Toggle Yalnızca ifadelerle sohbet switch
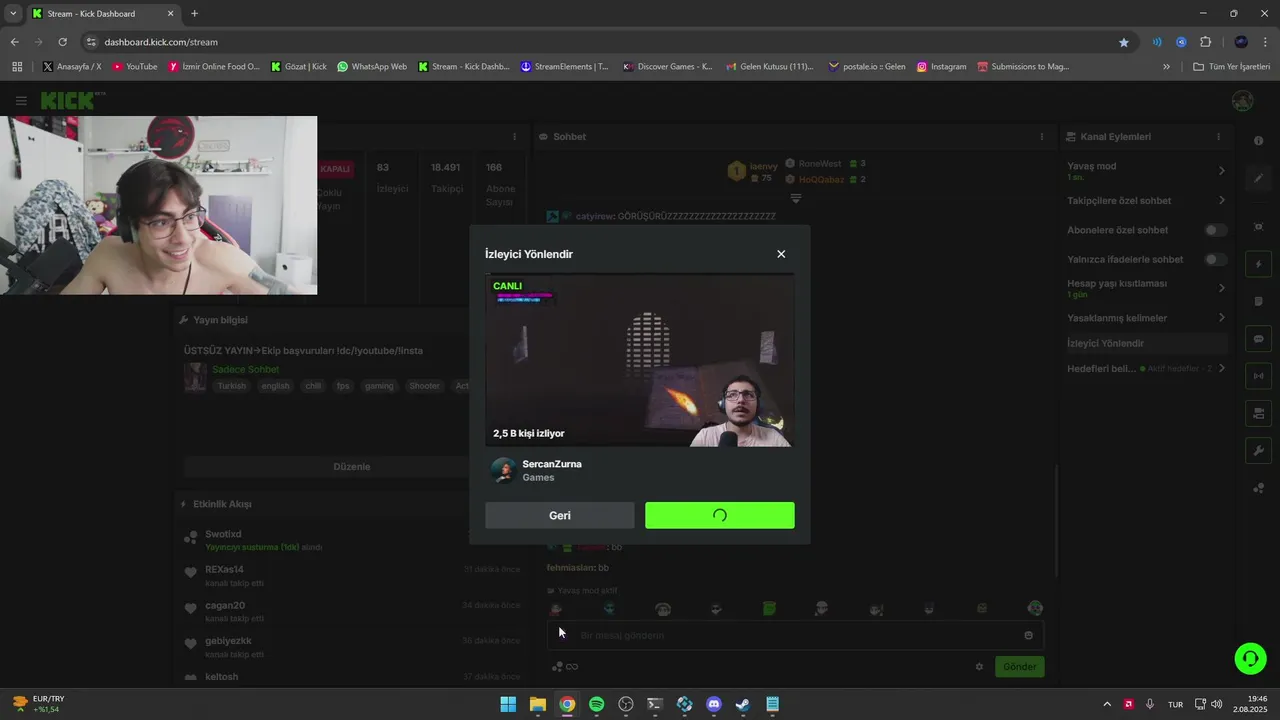 [1215, 259]
